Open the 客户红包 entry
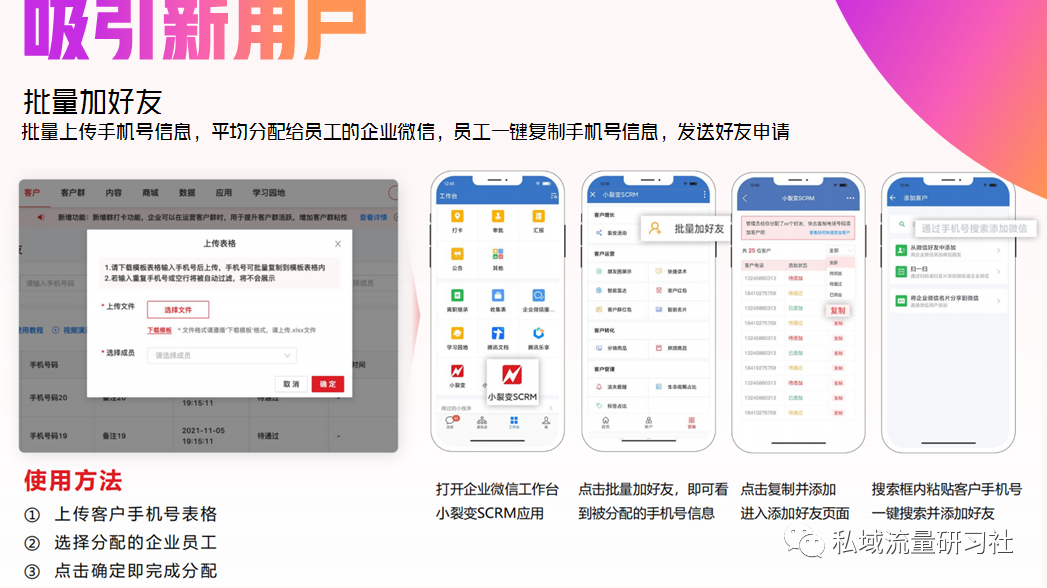 pyautogui.click(x=671, y=290)
